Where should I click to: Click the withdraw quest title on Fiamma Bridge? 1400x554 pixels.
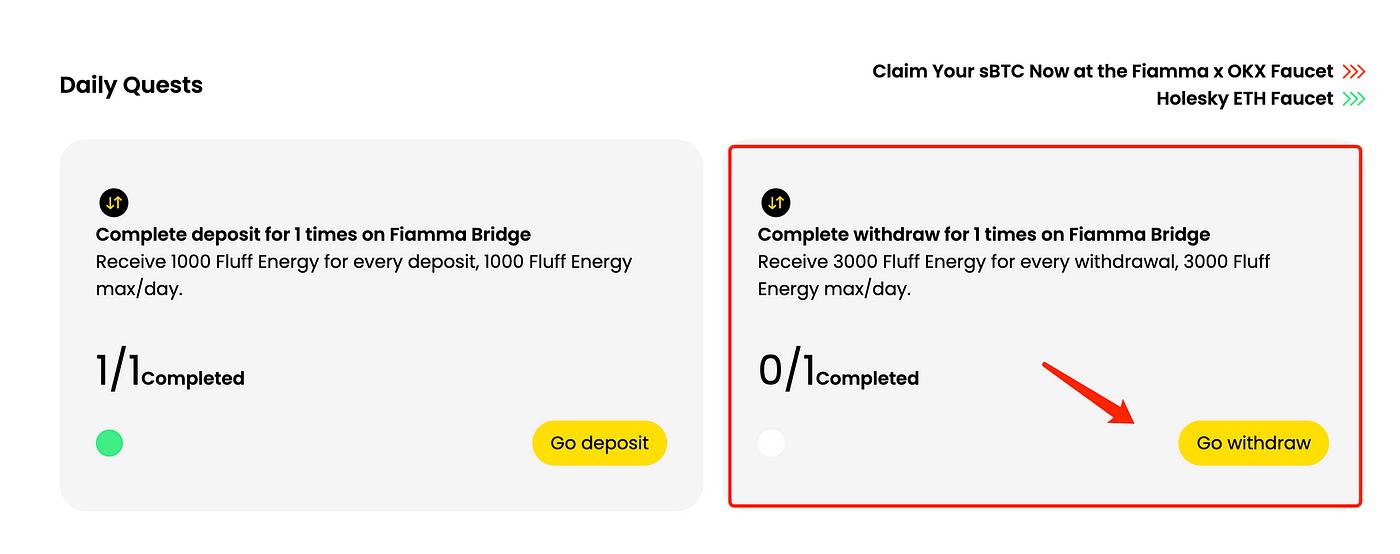(983, 235)
